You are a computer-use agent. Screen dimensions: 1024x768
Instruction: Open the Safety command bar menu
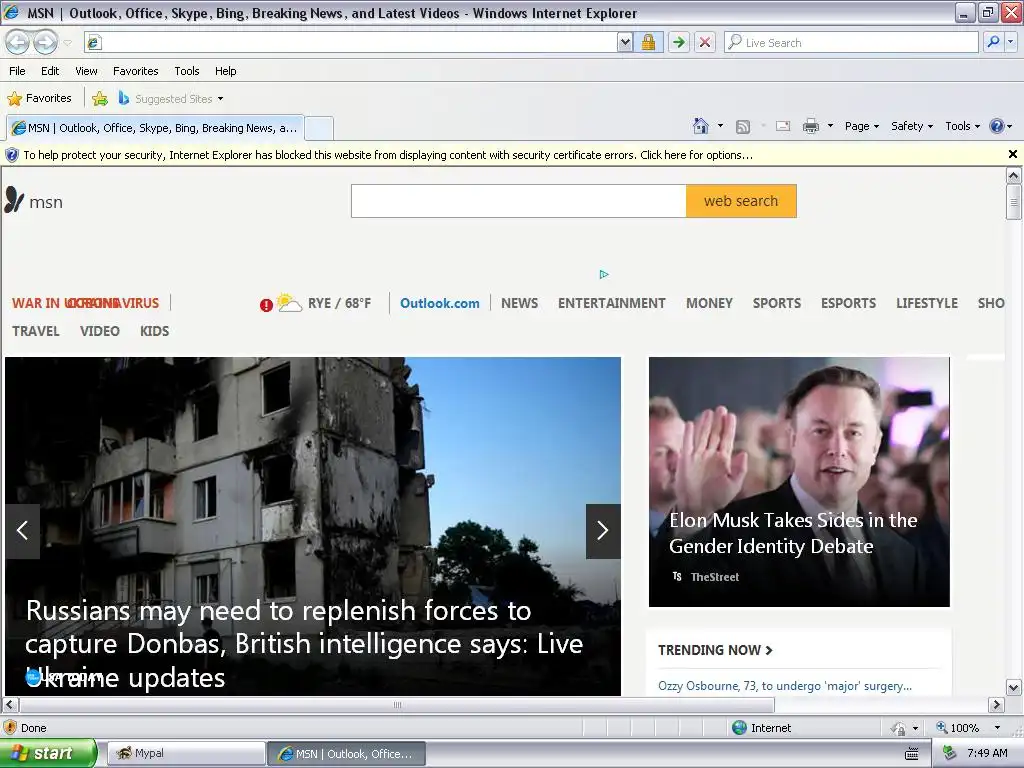click(912, 126)
